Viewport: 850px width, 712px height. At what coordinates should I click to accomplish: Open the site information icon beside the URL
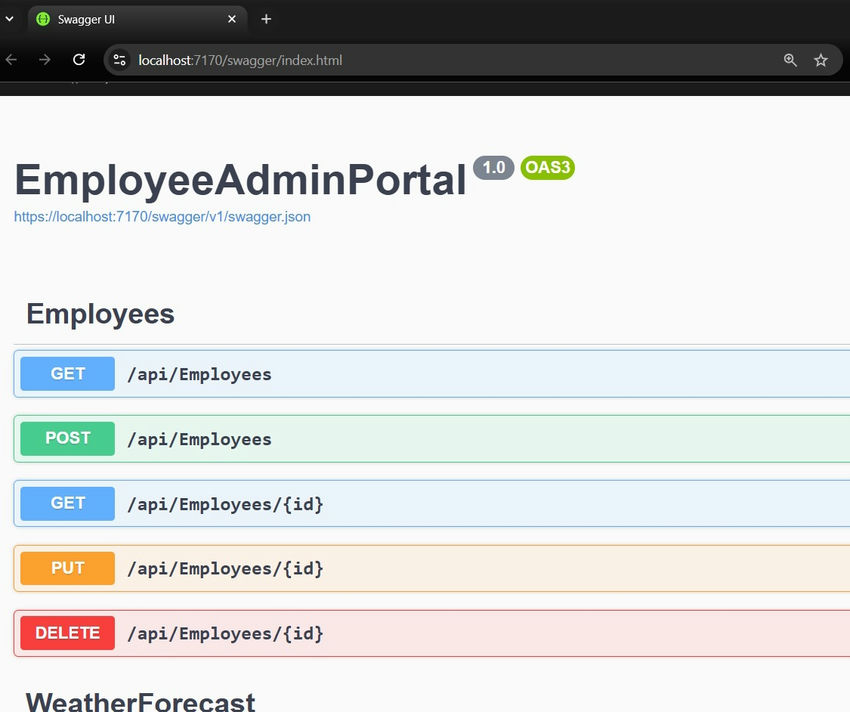click(120, 60)
